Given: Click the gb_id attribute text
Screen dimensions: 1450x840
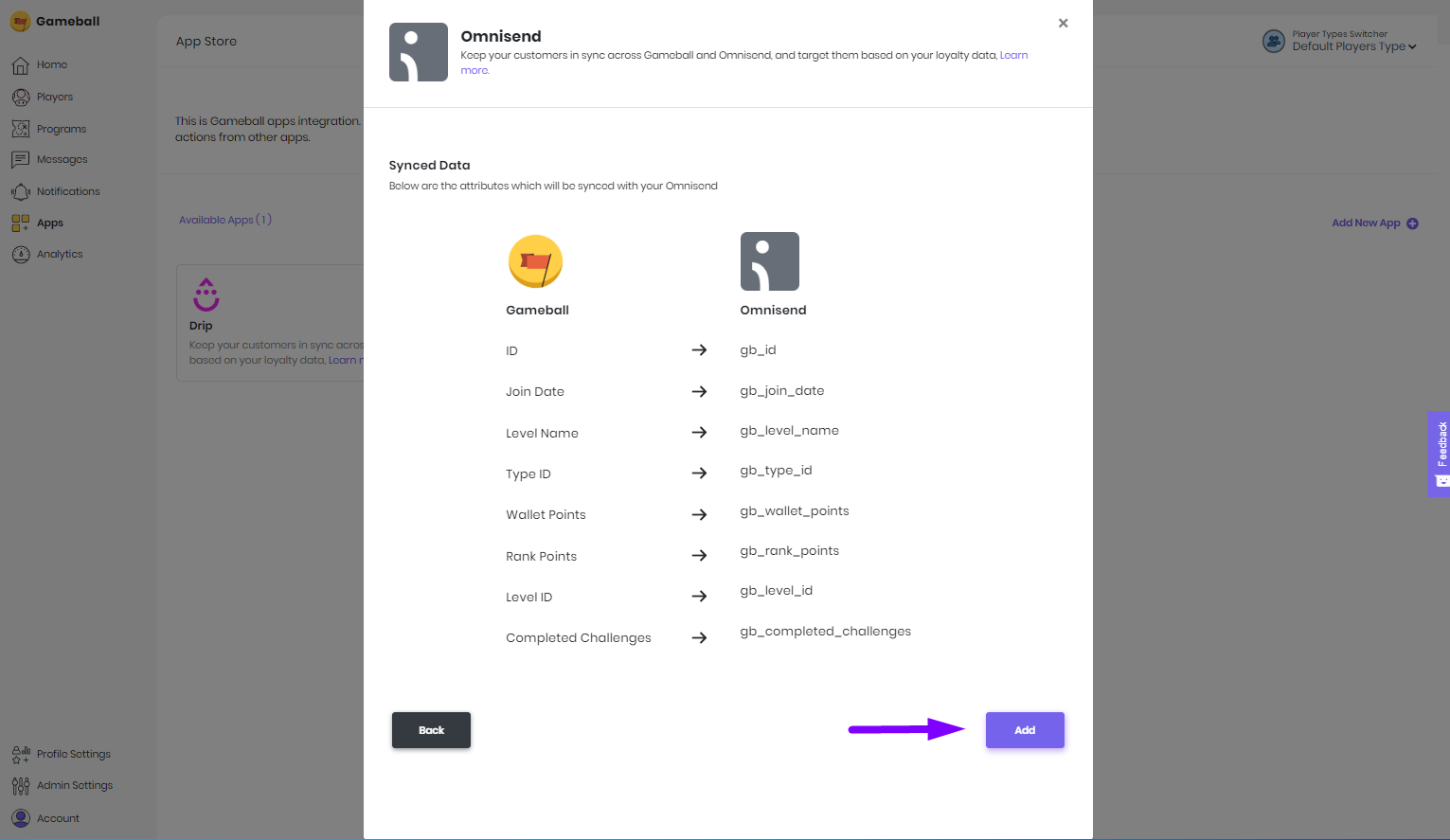Looking at the screenshot, I should [758, 350].
